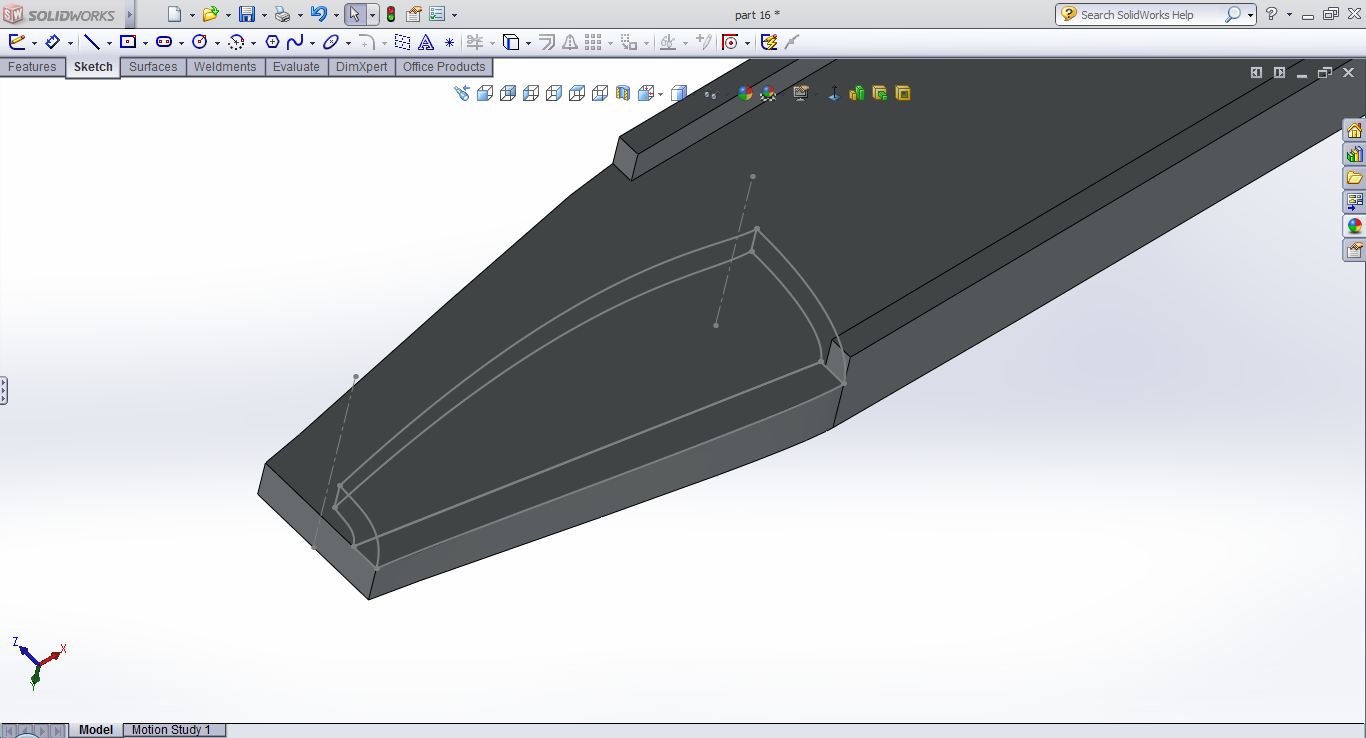Open the Circle tool dropdown arrow
Screen dimensions: 1366x738
pos(217,43)
